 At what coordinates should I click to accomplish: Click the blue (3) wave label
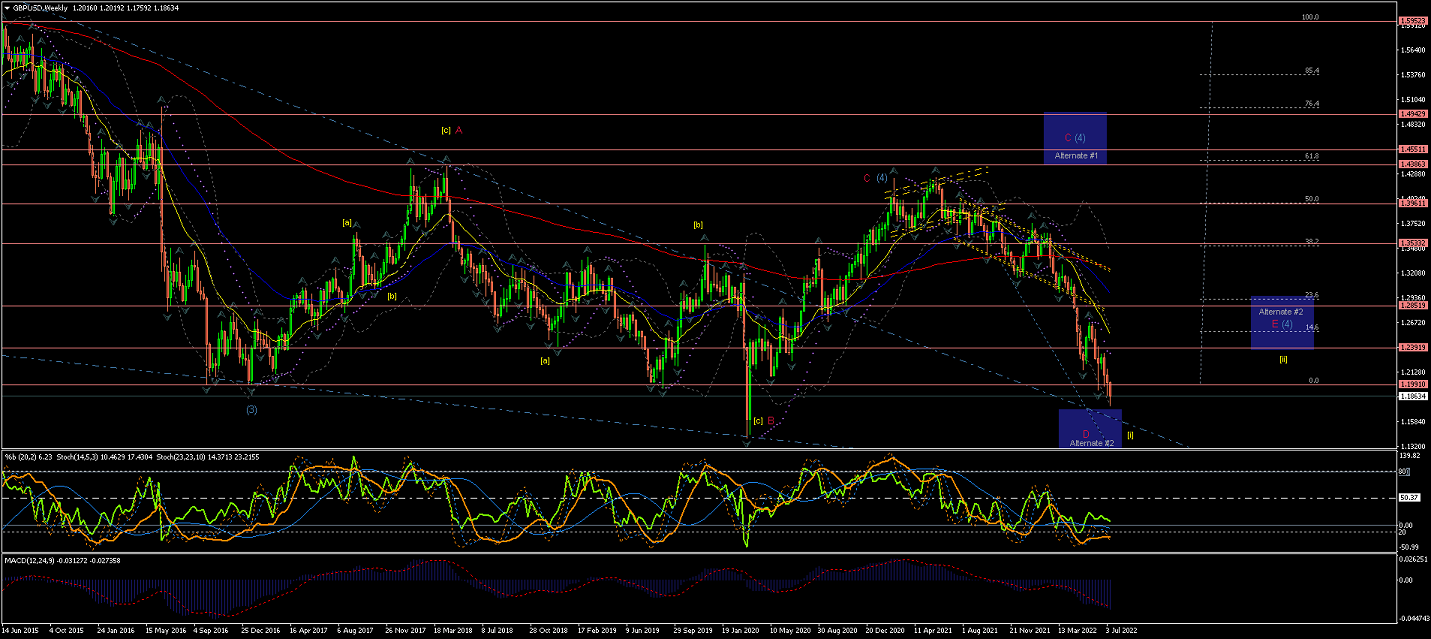point(251,409)
